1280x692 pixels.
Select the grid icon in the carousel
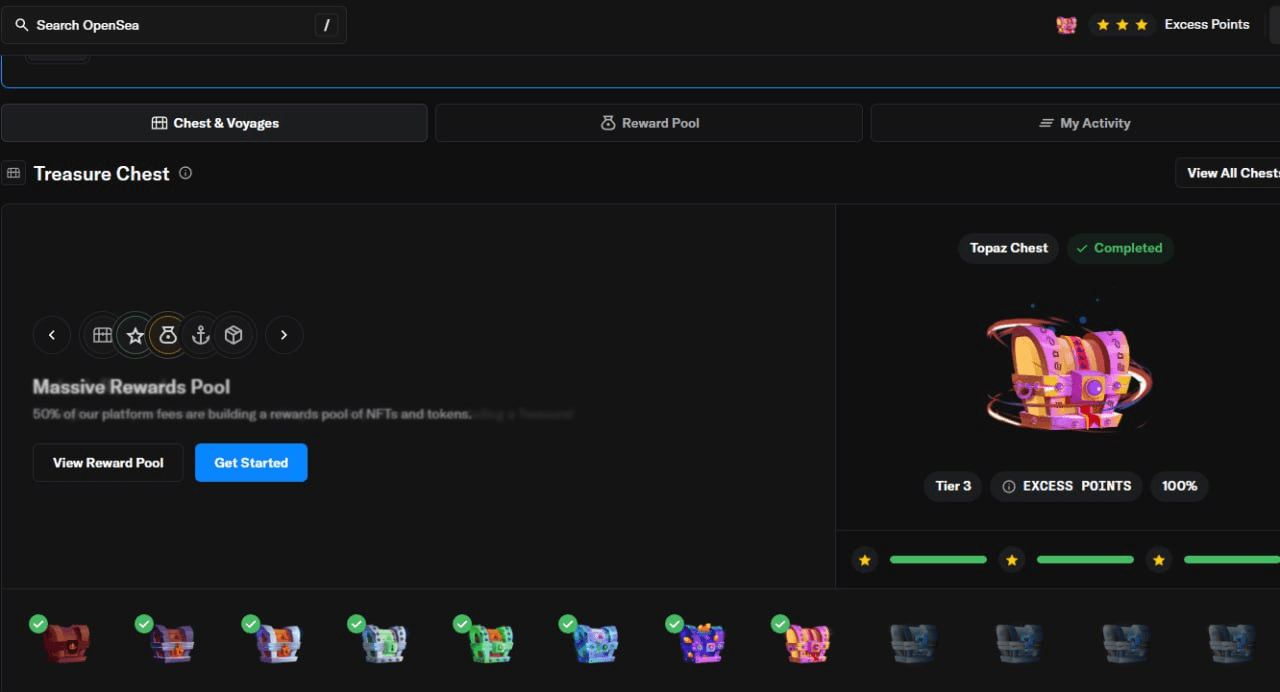(x=102, y=335)
